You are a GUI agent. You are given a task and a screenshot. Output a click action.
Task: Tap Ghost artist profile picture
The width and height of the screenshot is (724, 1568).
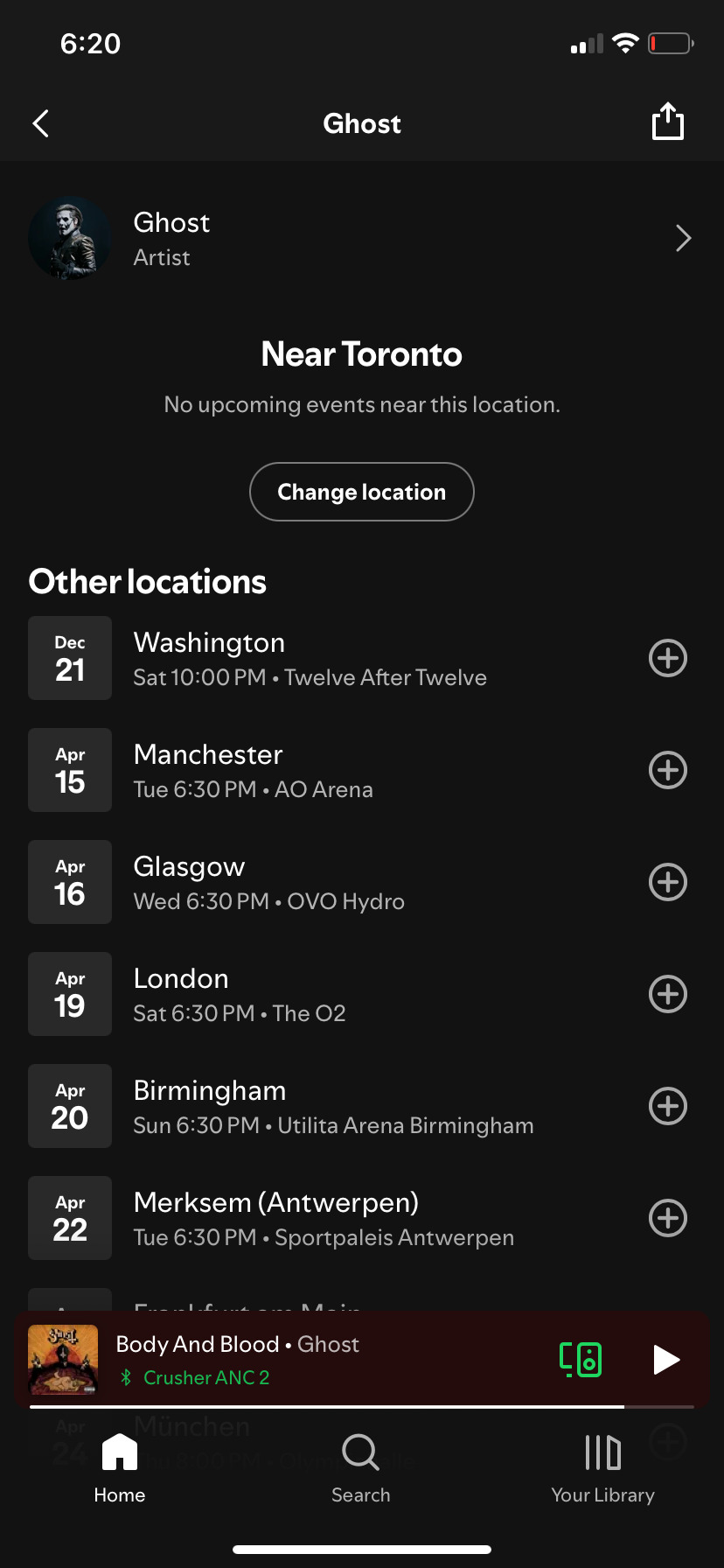(x=70, y=238)
